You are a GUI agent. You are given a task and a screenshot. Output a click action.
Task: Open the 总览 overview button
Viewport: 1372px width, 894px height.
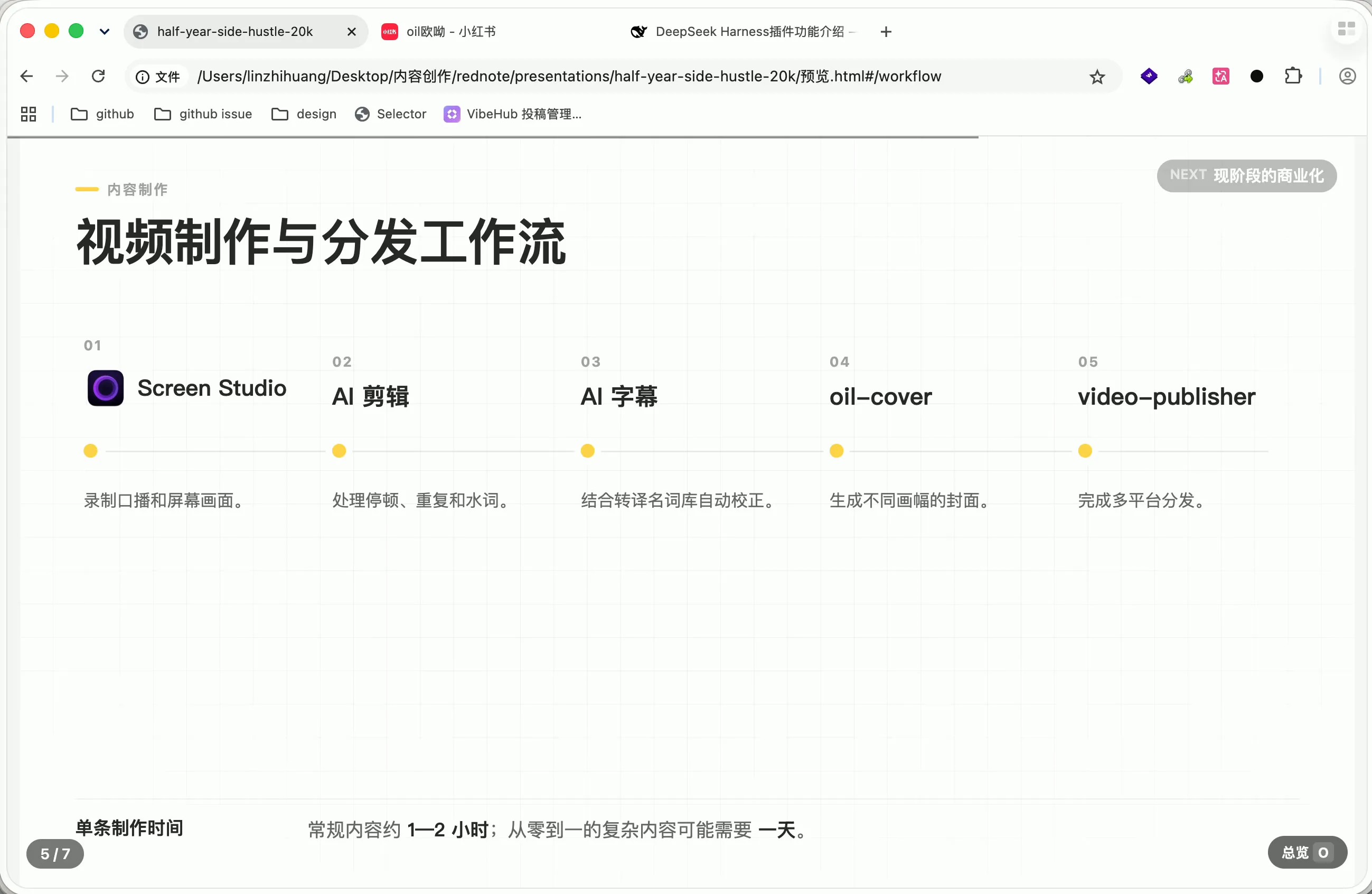(x=1307, y=852)
